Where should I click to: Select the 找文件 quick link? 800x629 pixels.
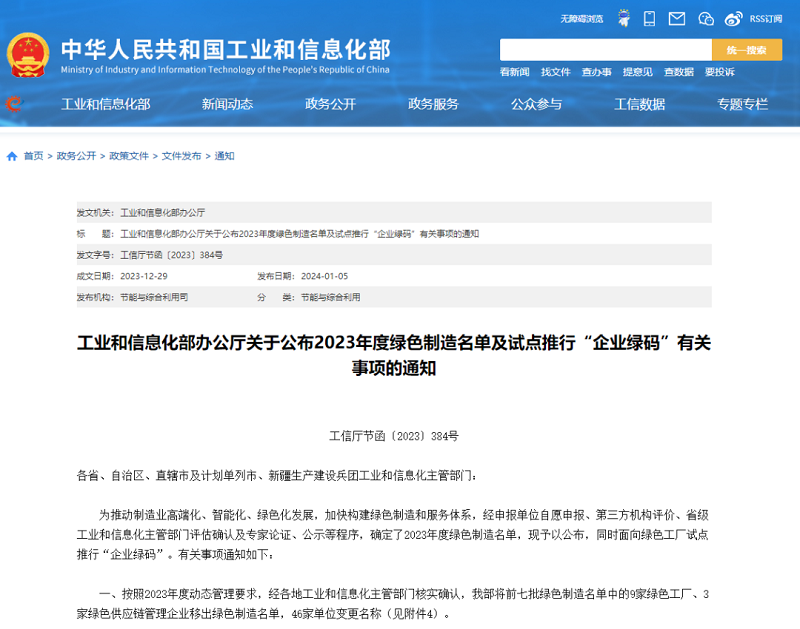click(x=555, y=72)
